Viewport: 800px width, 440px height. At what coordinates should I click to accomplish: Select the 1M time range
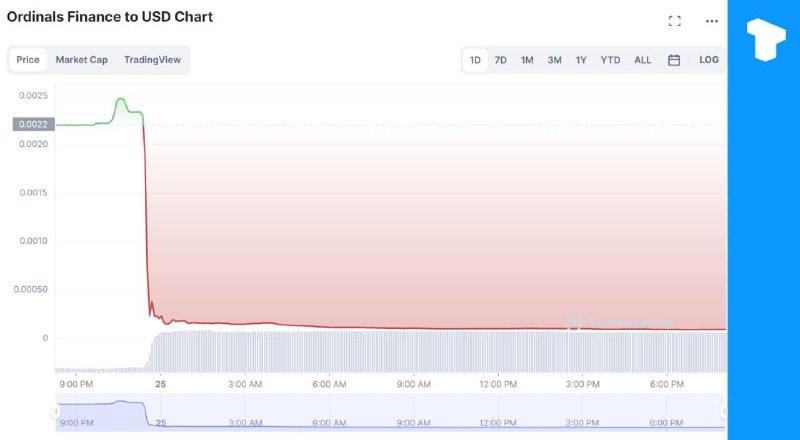527,60
